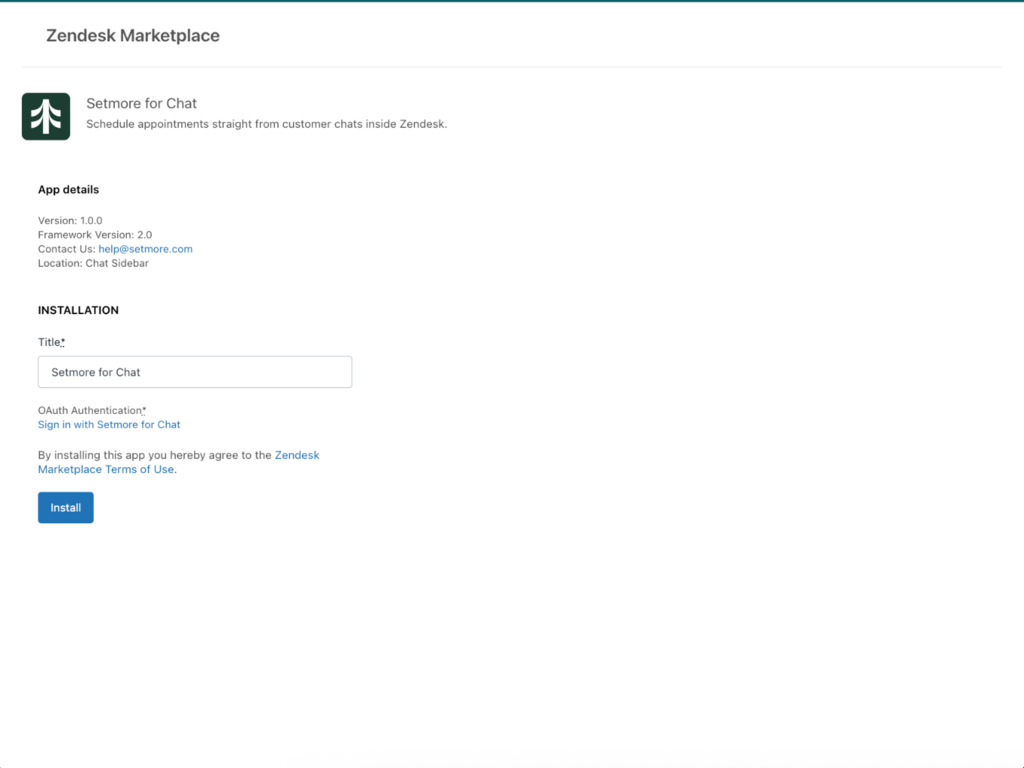Click the Title field label
The image size is (1024, 768).
click(x=49, y=342)
